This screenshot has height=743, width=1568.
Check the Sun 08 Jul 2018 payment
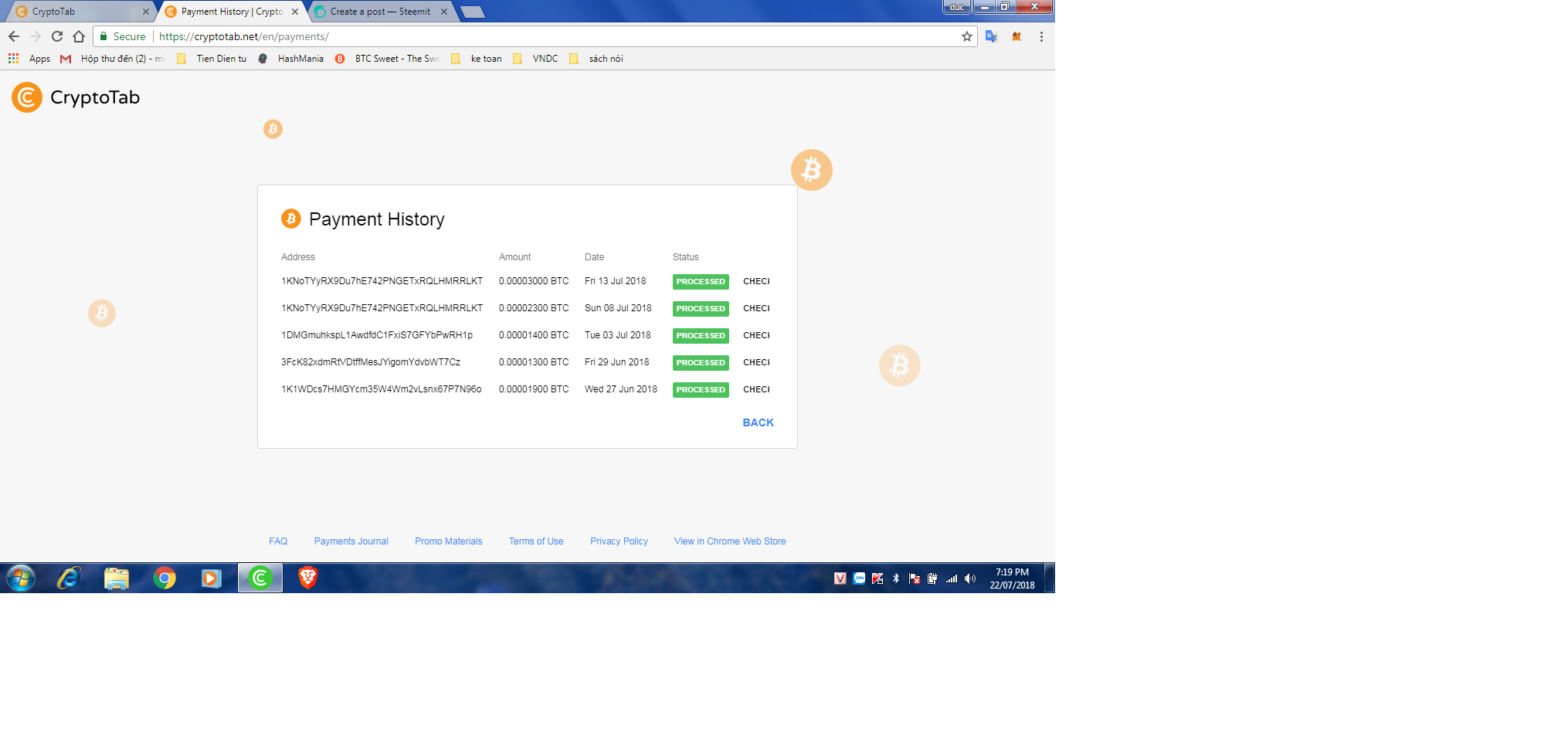click(x=756, y=309)
